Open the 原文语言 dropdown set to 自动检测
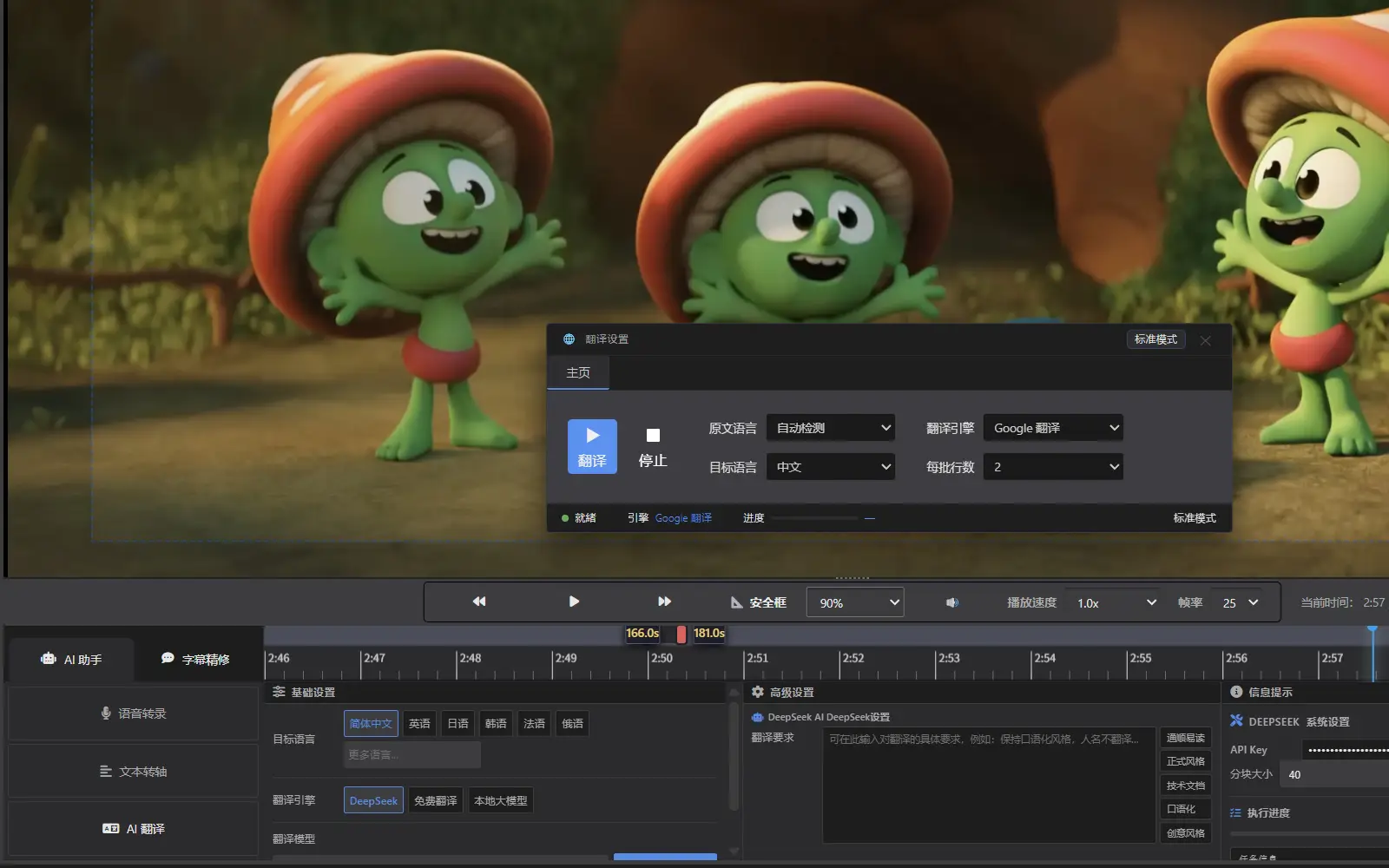The image size is (1389, 868). click(831, 428)
